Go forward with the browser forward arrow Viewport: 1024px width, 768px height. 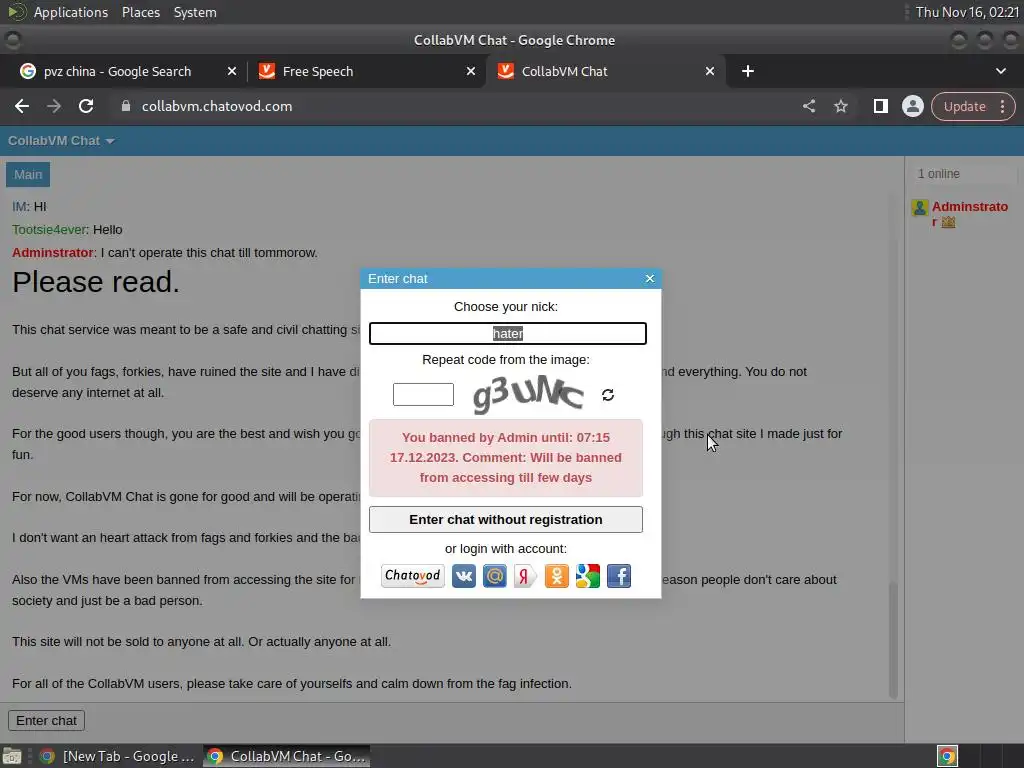pos(54,106)
